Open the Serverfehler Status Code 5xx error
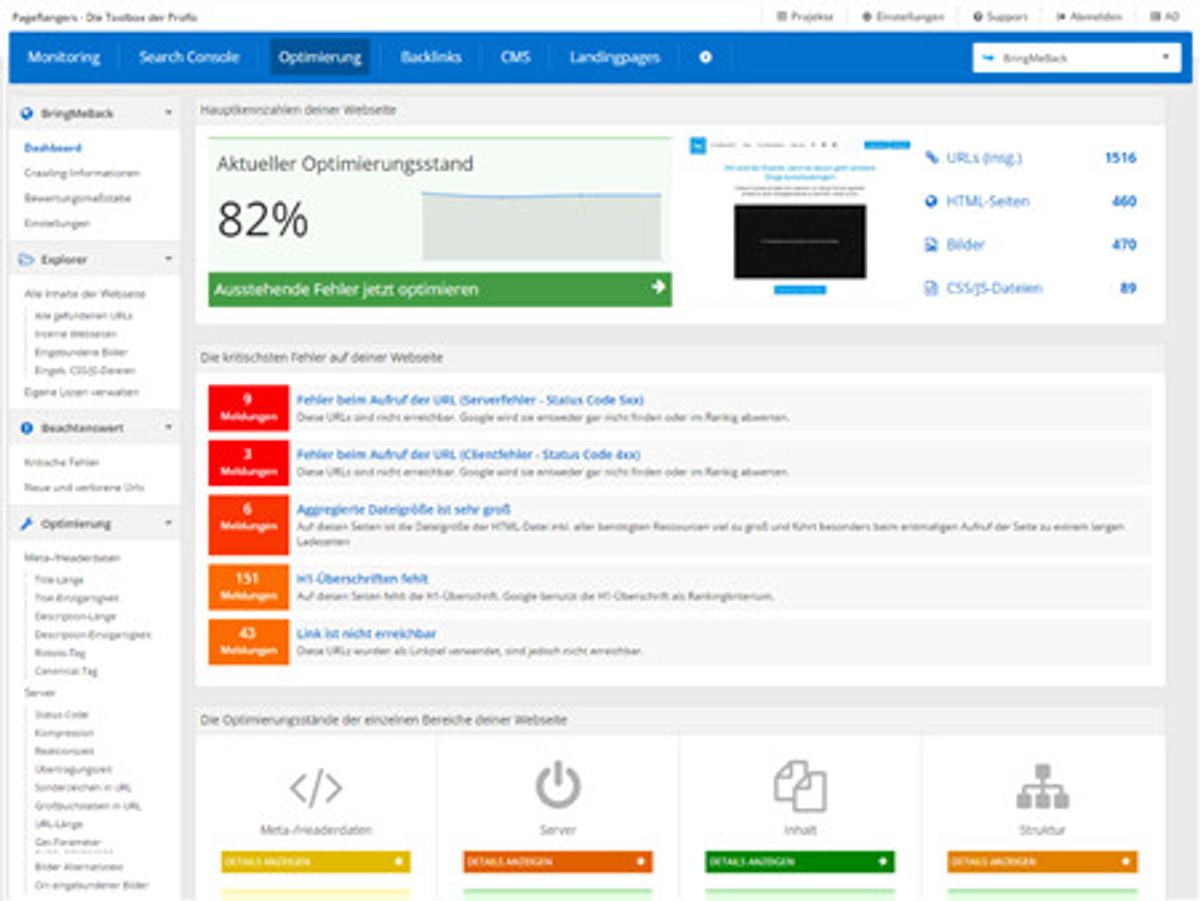The width and height of the screenshot is (1200, 901). (470, 400)
